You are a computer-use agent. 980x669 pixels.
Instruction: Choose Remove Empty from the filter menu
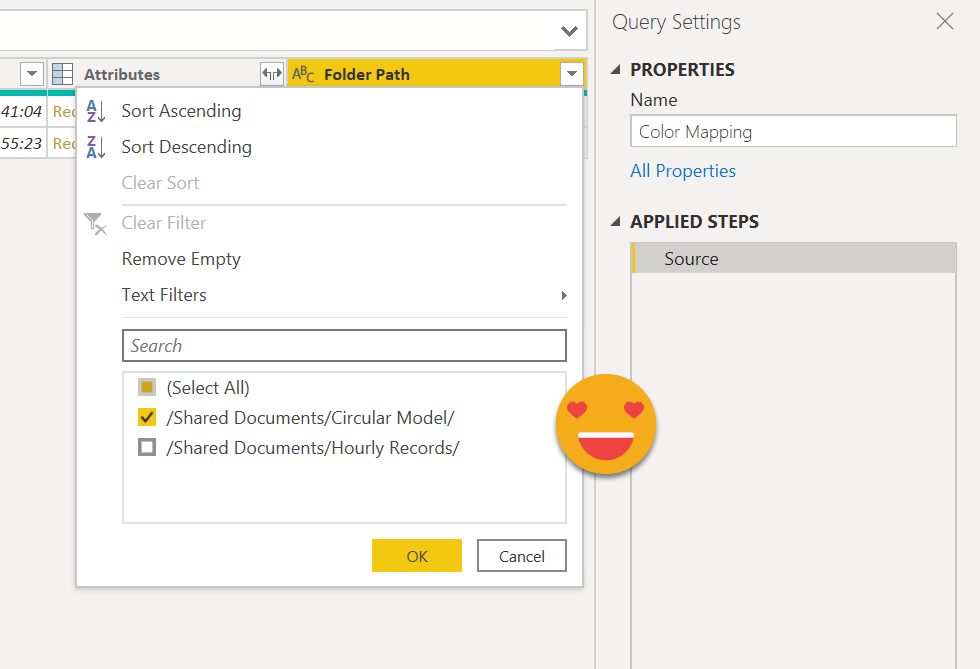181,259
